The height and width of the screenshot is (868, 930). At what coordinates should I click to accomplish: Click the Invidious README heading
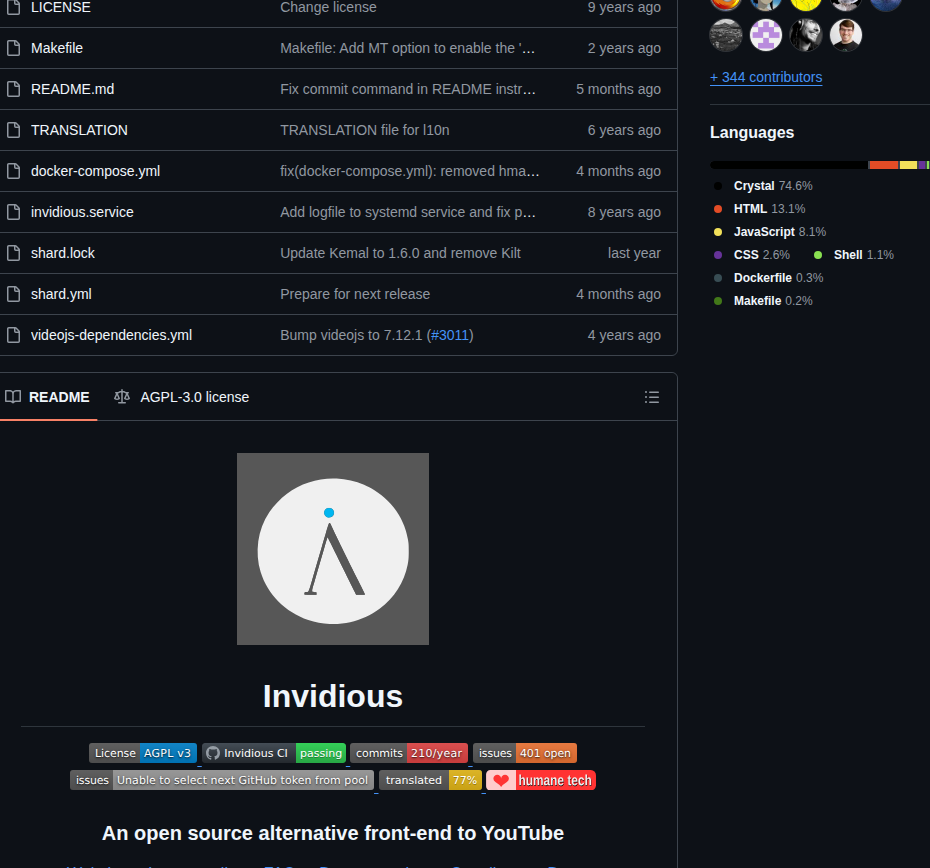click(x=333, y=696)
